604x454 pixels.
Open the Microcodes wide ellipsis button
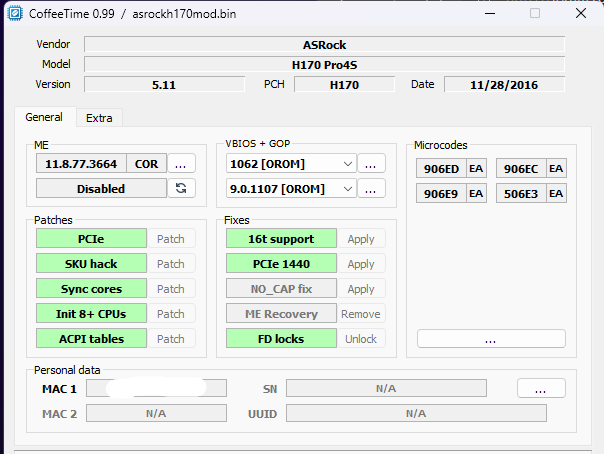[491, 338]
